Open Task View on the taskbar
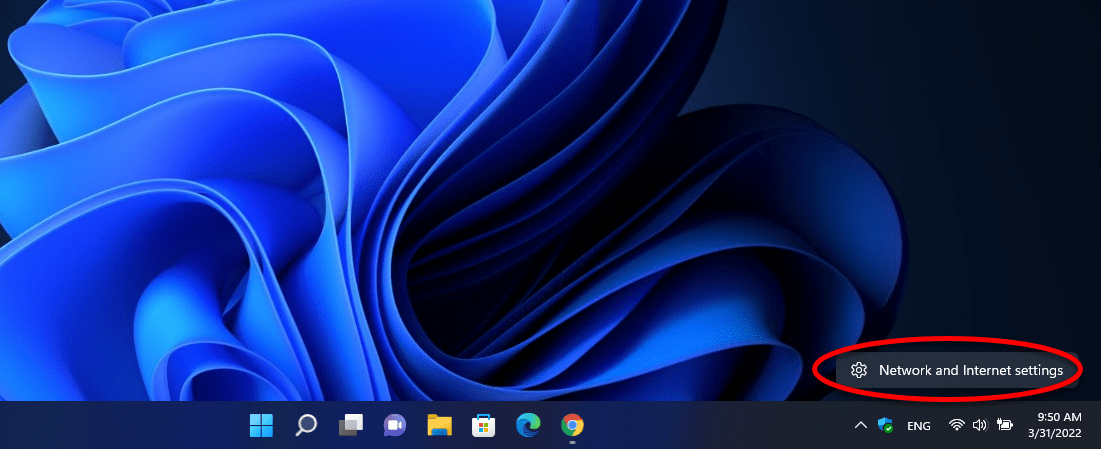This screenshot has height=449, width=1101. (350, 425)
